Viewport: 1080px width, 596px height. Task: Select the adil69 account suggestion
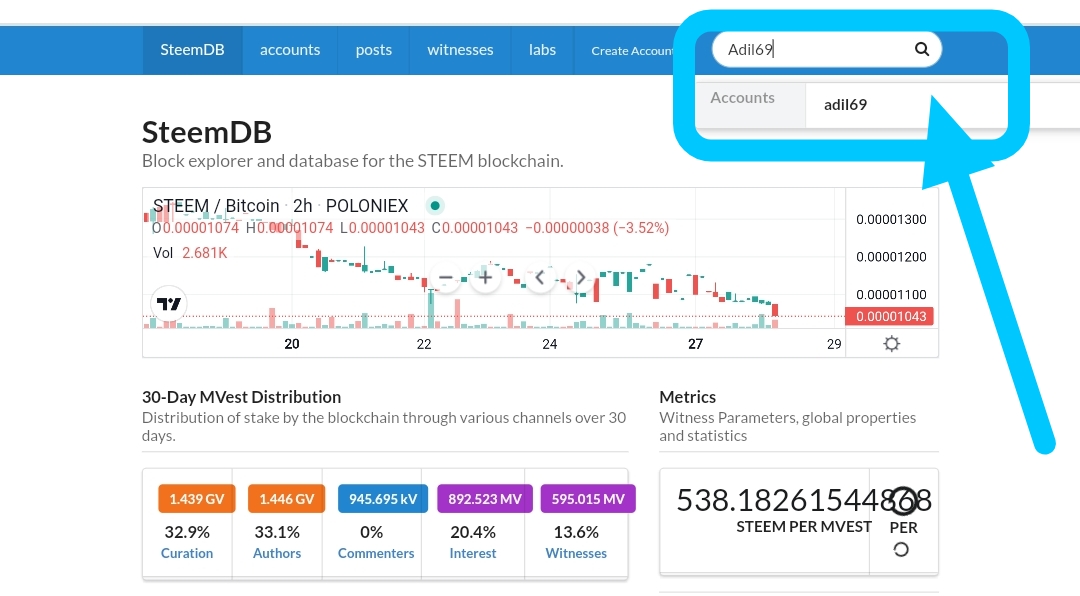pos(845,105)
